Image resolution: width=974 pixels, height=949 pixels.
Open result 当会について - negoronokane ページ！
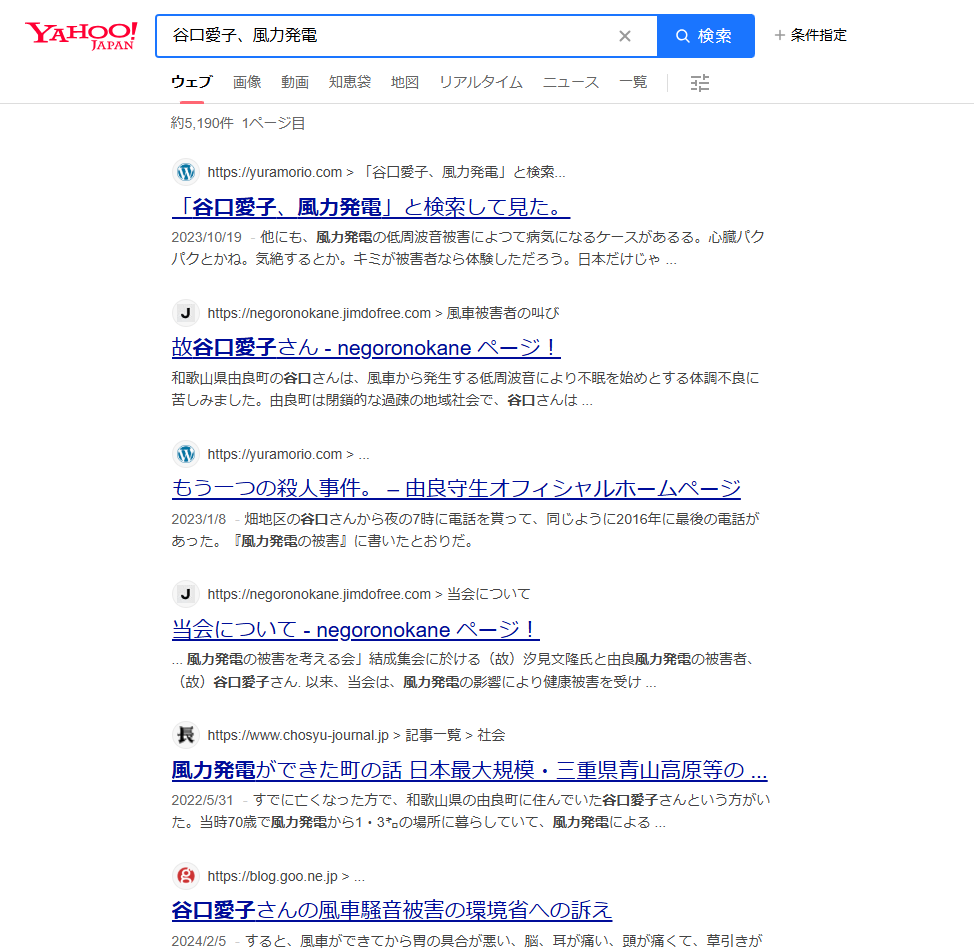tap(355, 629)
